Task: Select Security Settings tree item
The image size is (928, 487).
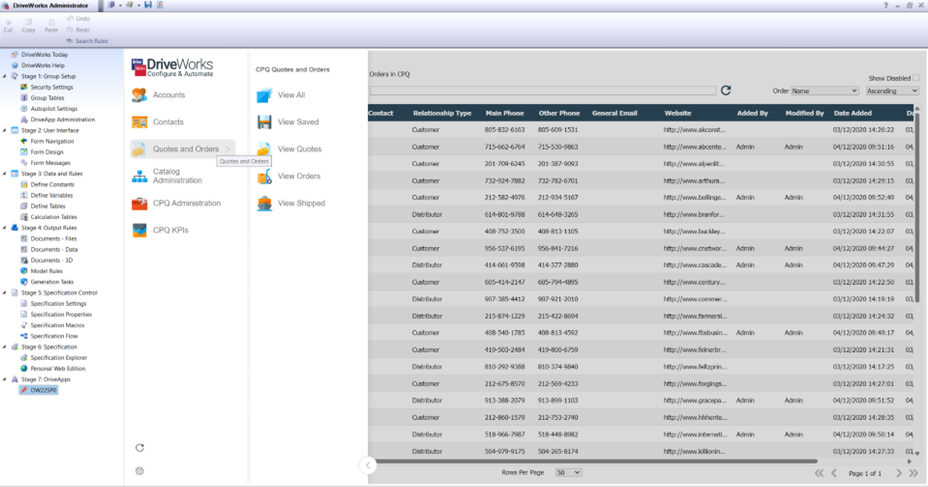Action: coord(51,87)
